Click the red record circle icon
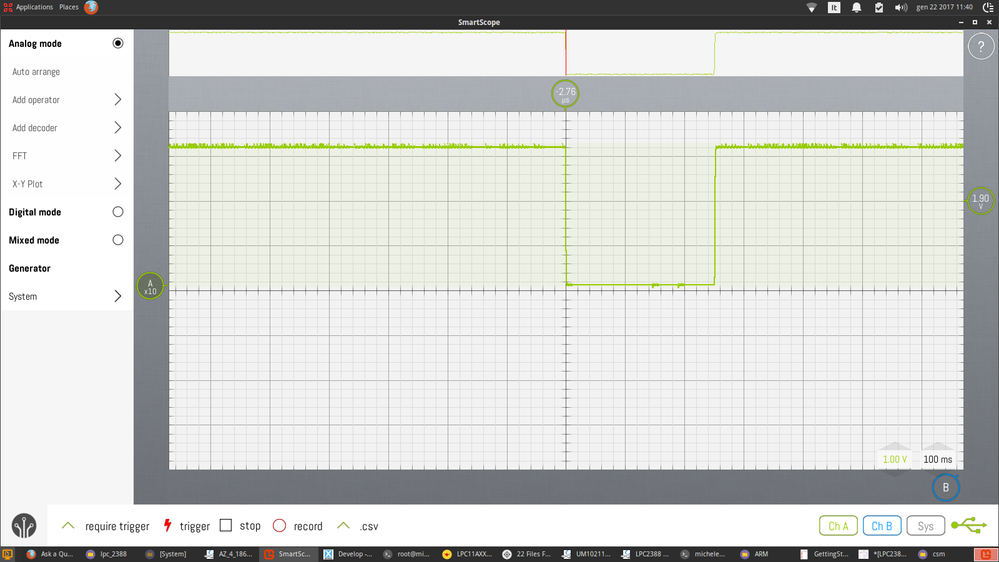 point(279,526)
